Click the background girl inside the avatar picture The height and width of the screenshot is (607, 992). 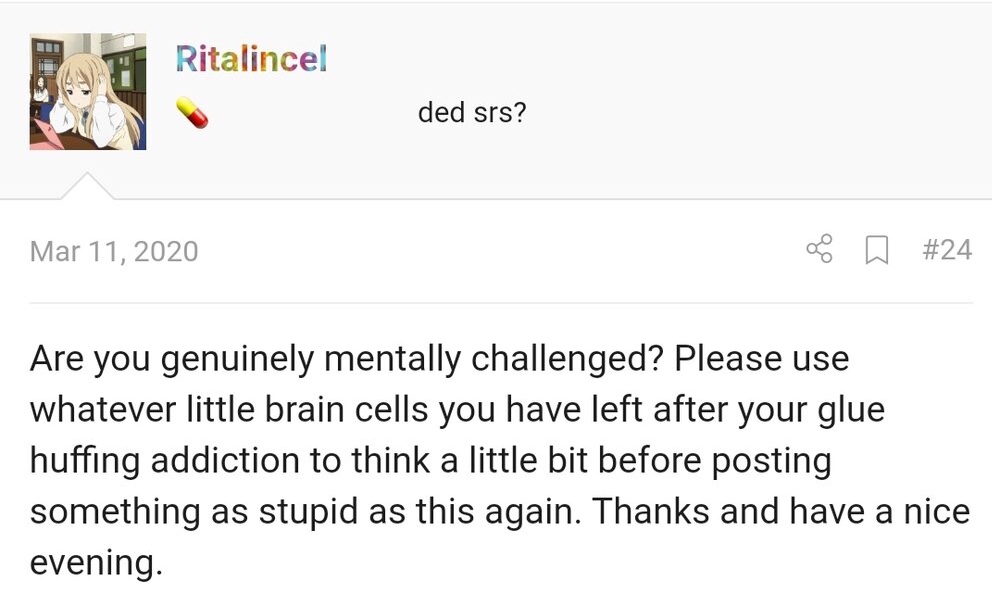[41, 91]
